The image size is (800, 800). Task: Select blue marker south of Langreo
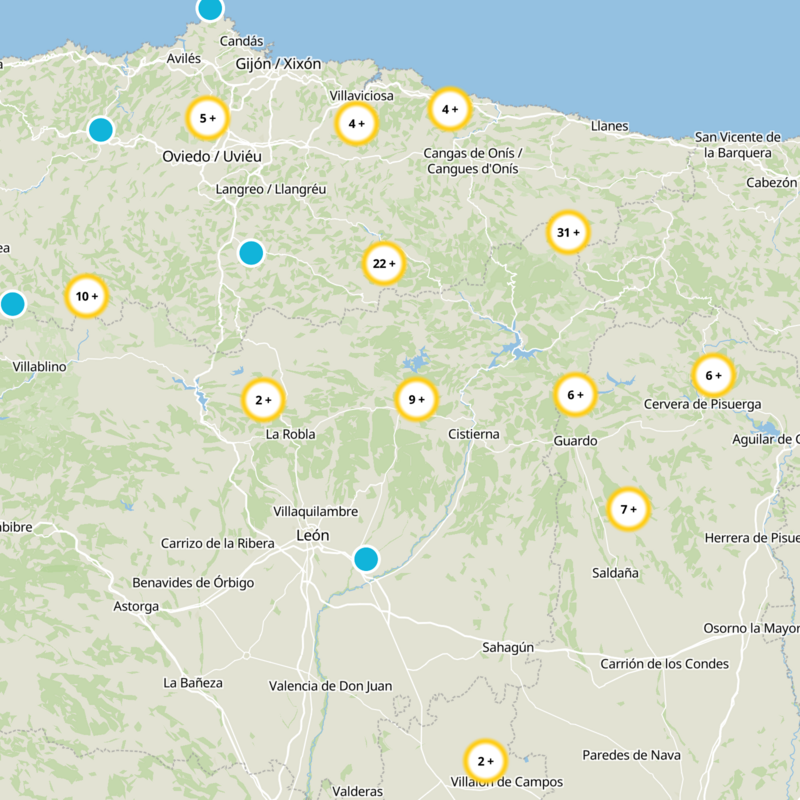click(251, 253)
